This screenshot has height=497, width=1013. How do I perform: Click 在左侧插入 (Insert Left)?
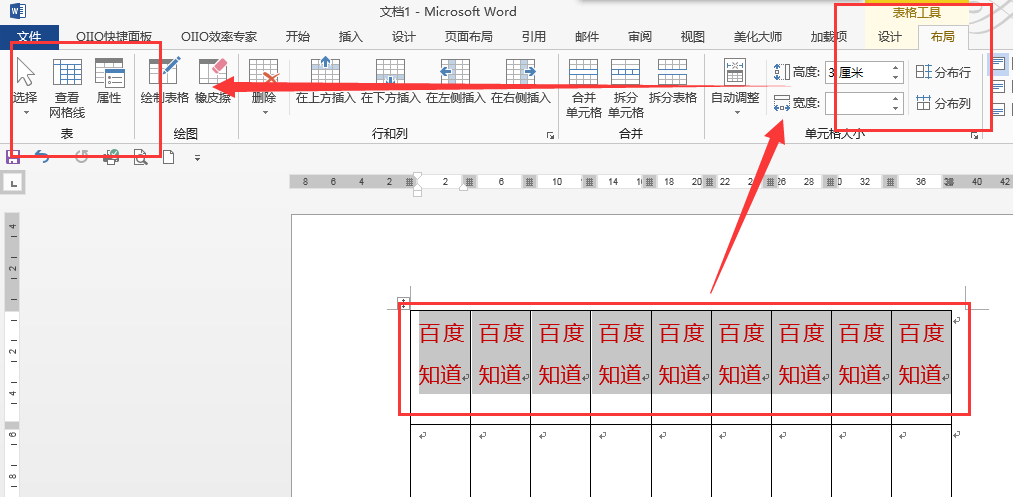pos(455,81)
